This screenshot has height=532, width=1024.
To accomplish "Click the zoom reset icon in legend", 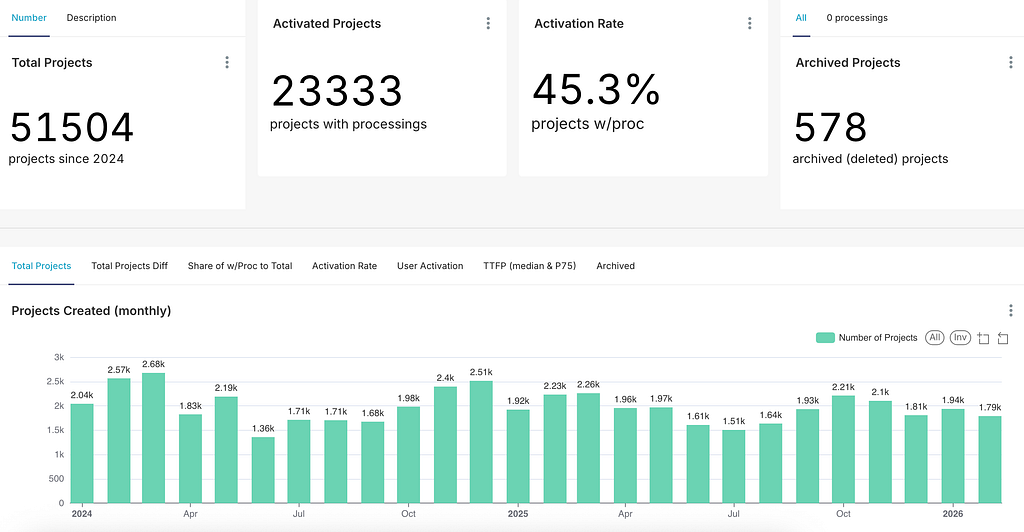I will [1003, 337].
